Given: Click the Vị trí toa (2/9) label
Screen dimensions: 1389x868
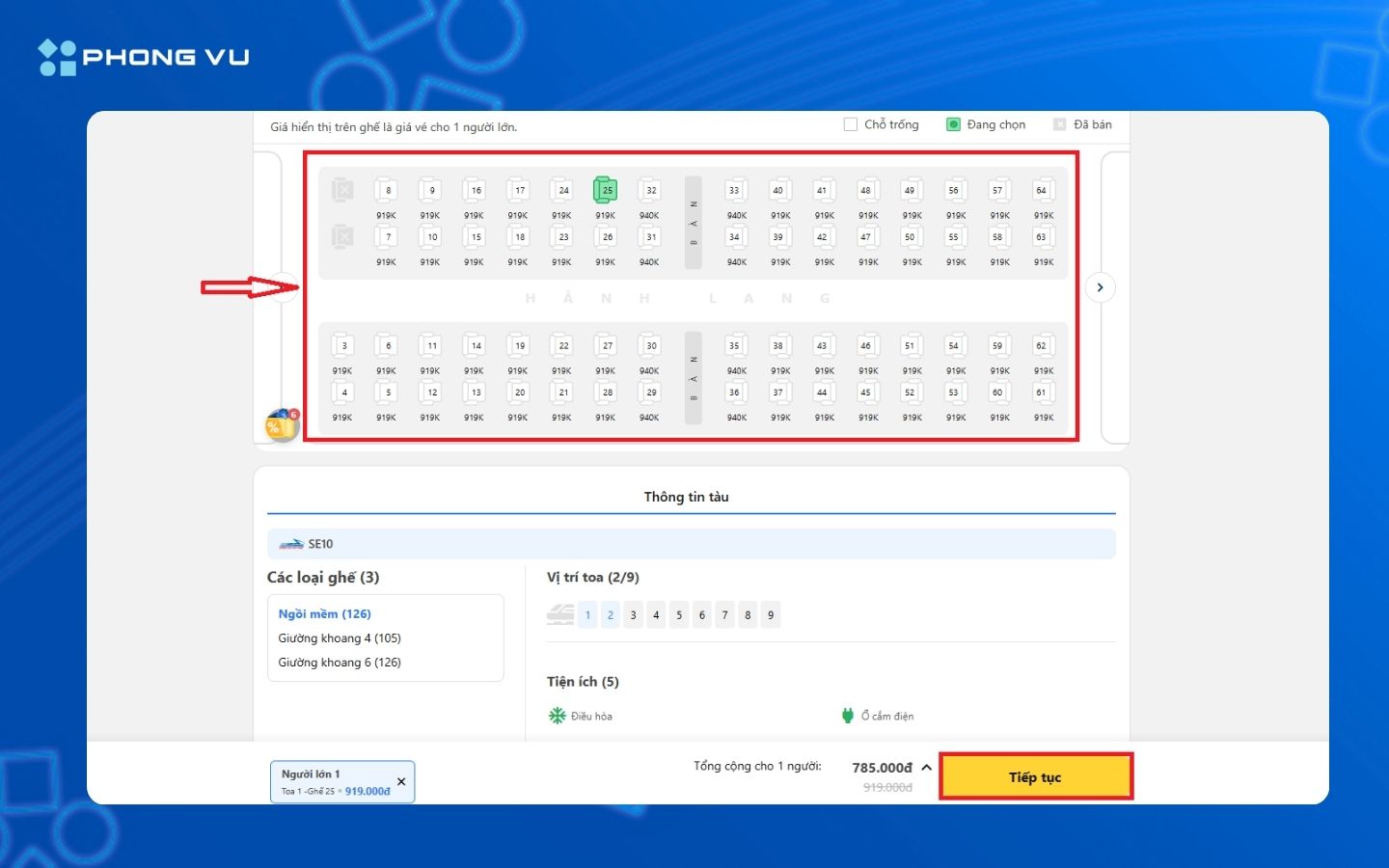Looking at the screenshot, I should (593, 578).
